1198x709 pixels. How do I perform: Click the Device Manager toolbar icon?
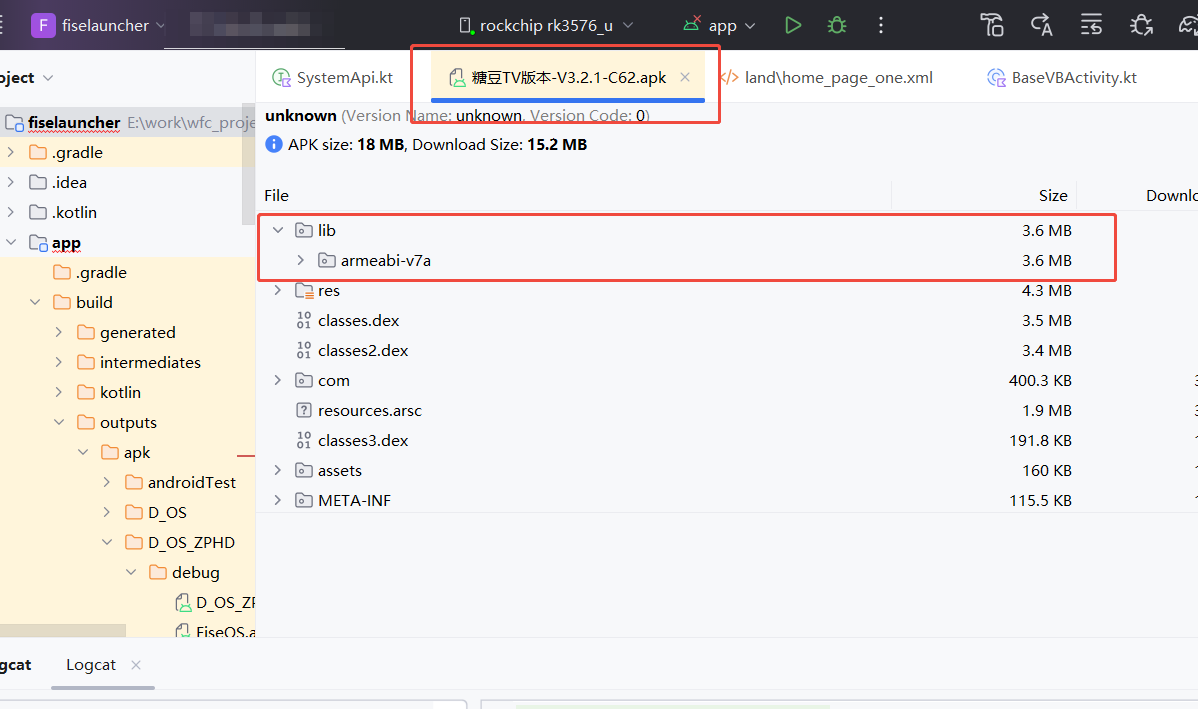992,25
